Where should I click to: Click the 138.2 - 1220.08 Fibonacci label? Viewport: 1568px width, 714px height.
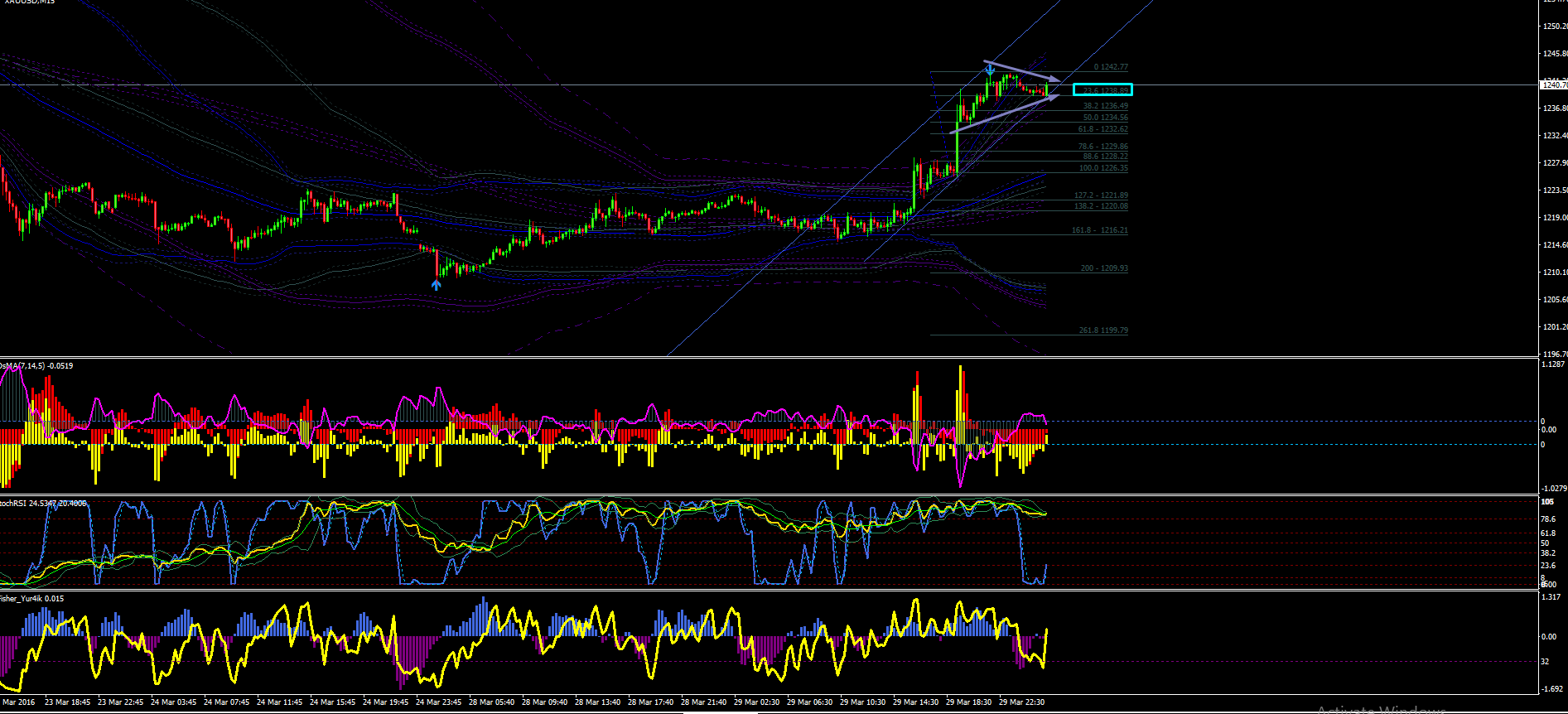pos(1101,206)
